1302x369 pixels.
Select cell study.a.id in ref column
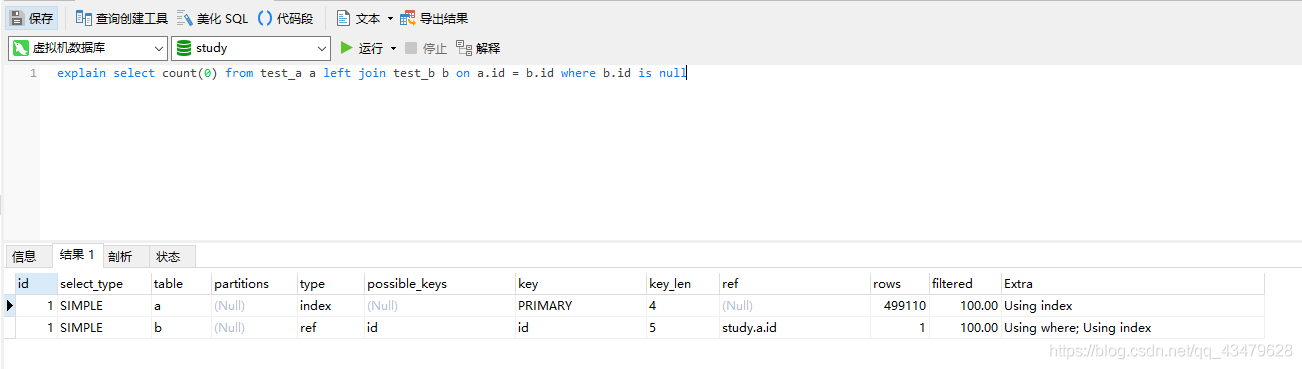[795, 327]
